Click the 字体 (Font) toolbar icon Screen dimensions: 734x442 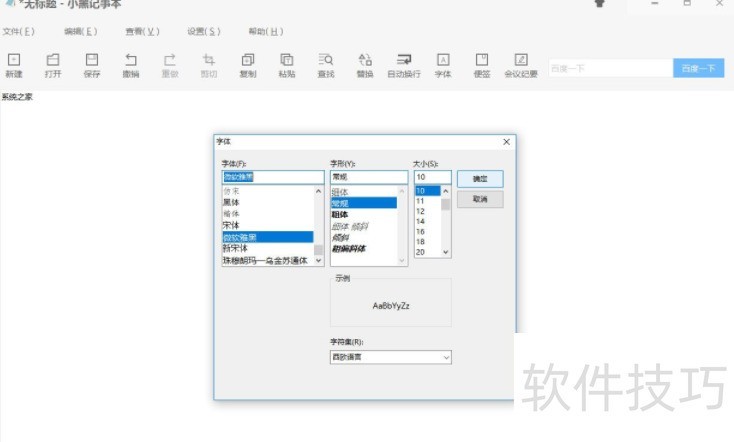(x=443, y=65)
